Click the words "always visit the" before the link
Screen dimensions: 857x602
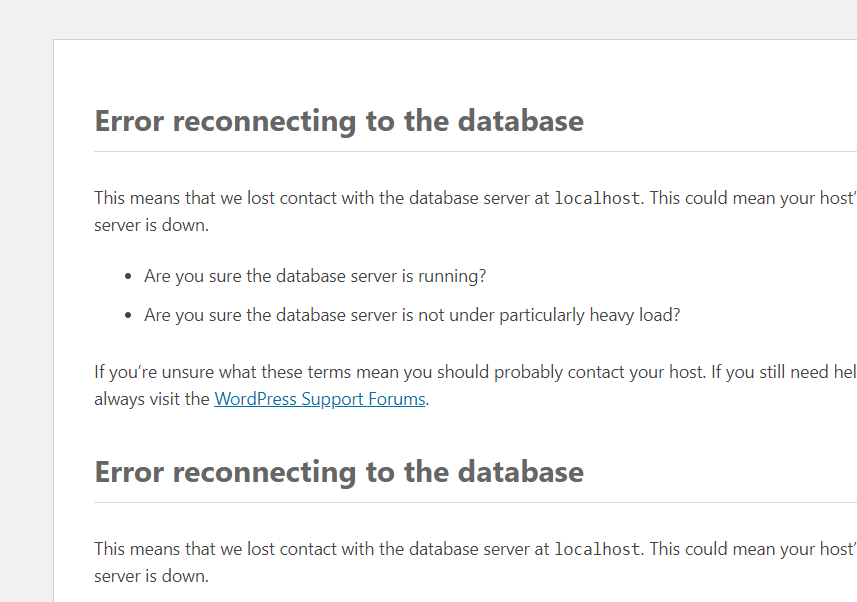152,399
